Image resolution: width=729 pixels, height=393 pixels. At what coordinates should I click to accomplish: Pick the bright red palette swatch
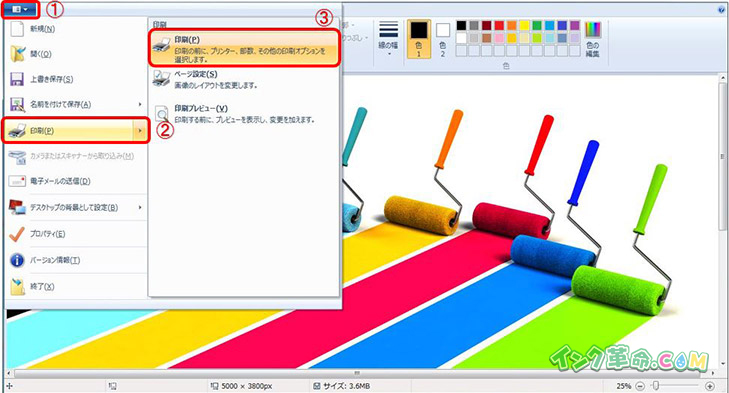tap(499, 26)
